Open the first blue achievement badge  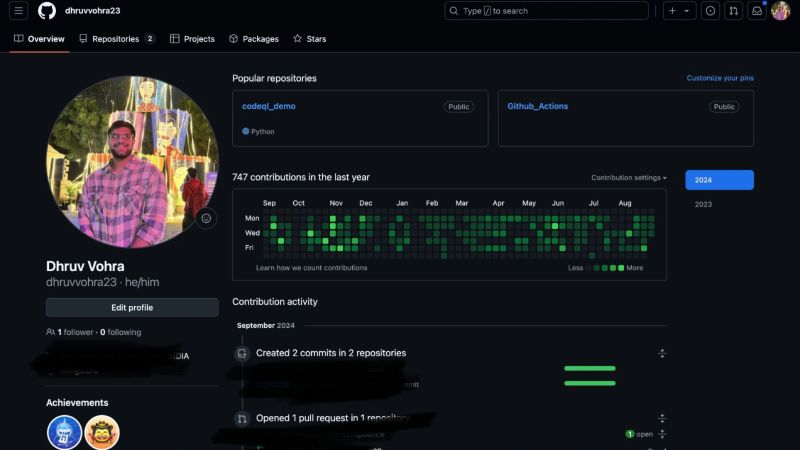[x=64, y=432]
